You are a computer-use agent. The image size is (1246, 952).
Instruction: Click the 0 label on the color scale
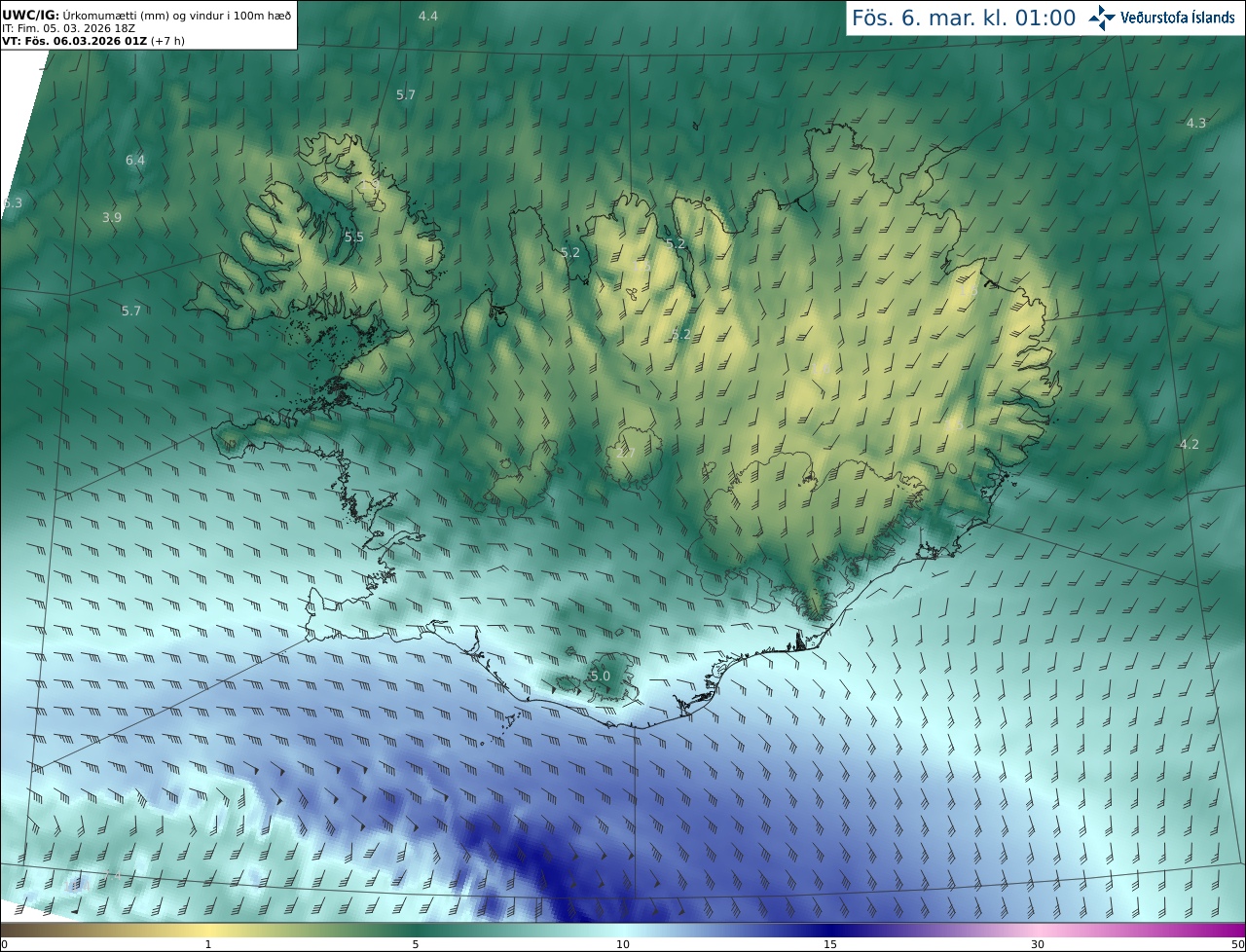[x=4, y=944]
